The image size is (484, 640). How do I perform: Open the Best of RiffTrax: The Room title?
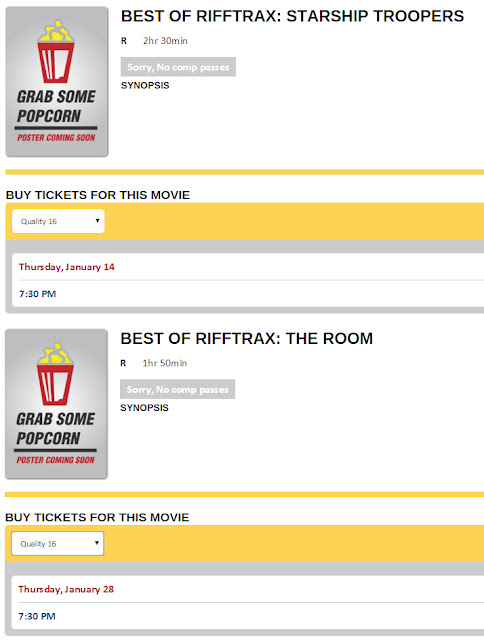click(x=246, y=339)
